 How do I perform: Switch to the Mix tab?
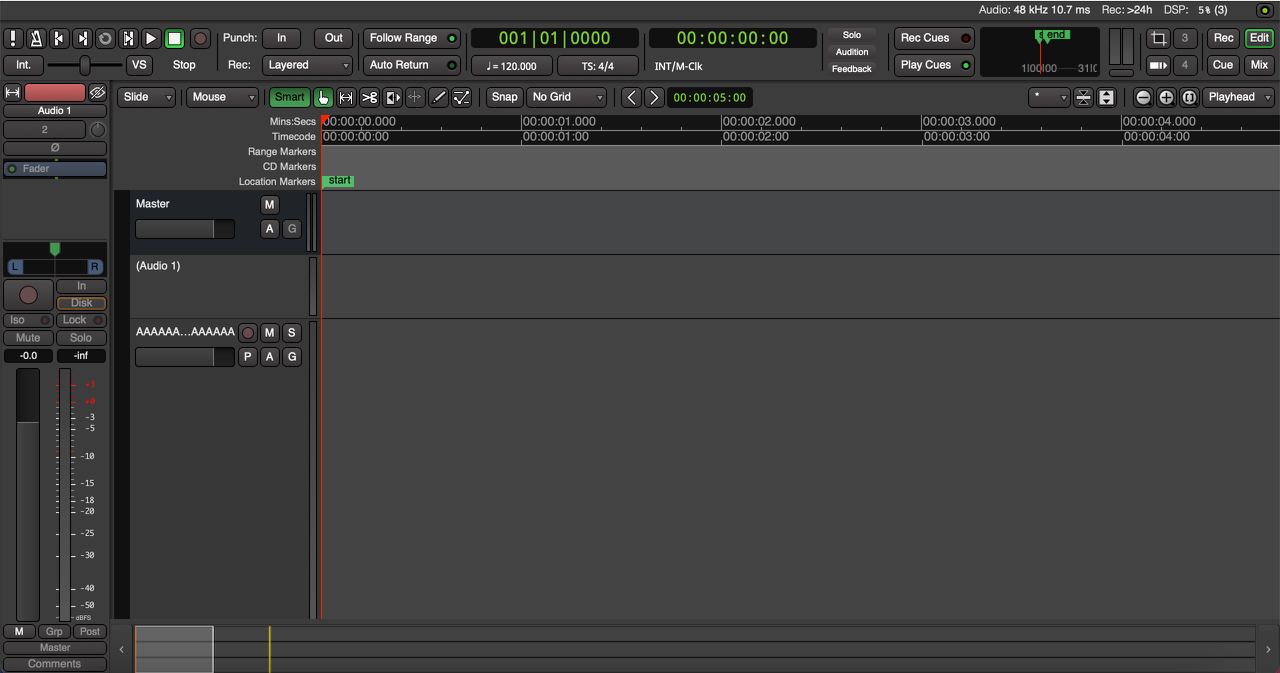pyautogui.click(x=1259, y=65)
